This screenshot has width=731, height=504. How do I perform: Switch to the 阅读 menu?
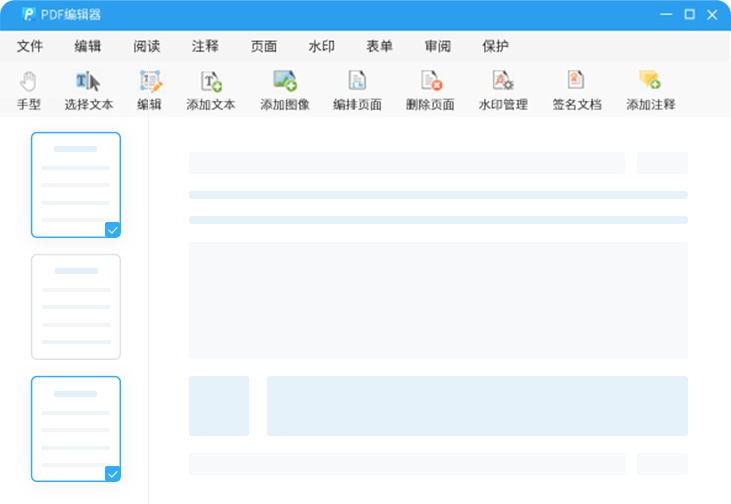[x=146, y=46]
